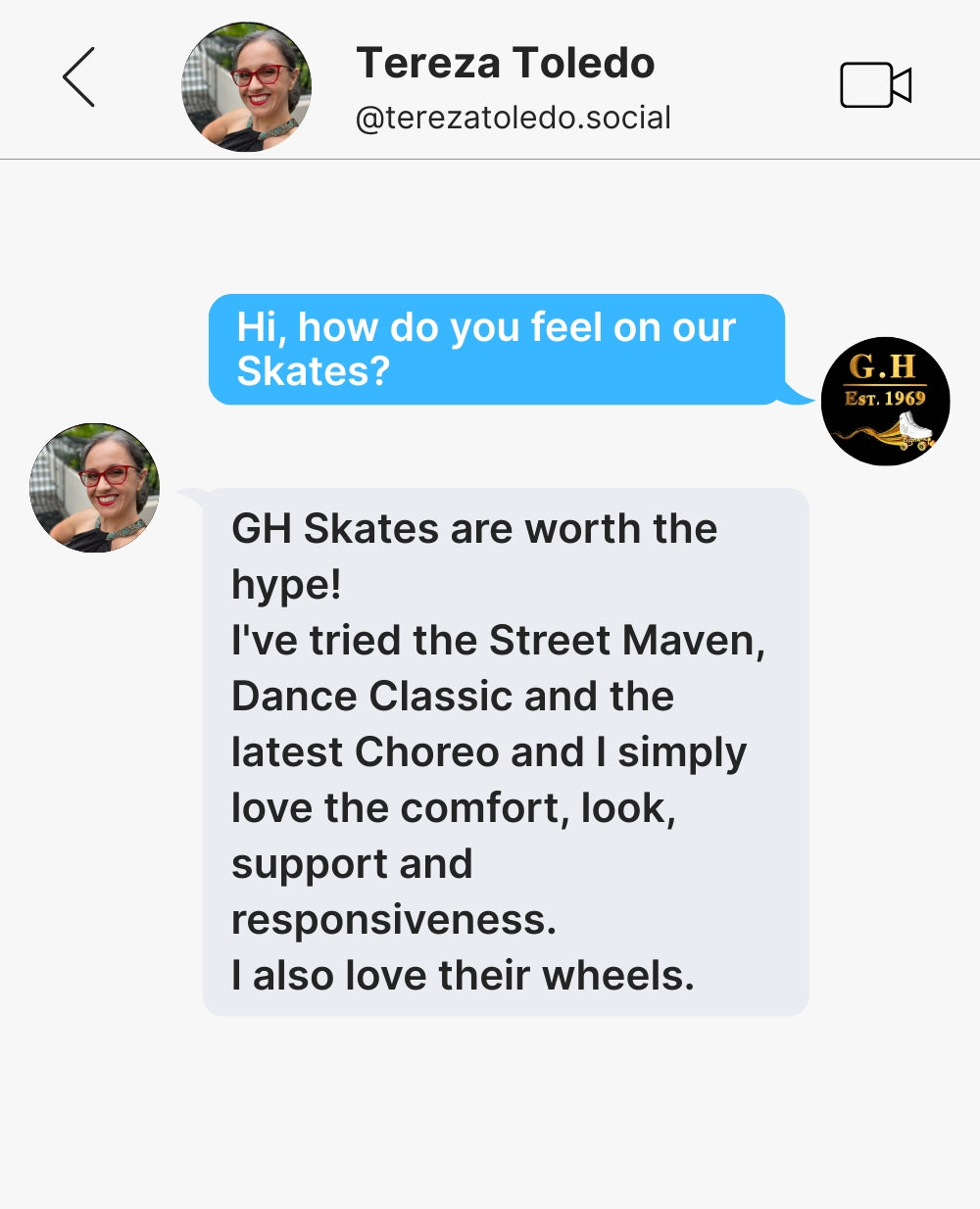Select Tereza's gray reply bubble
This screenshot has width=980, height=1209.
tap(506, 751)
